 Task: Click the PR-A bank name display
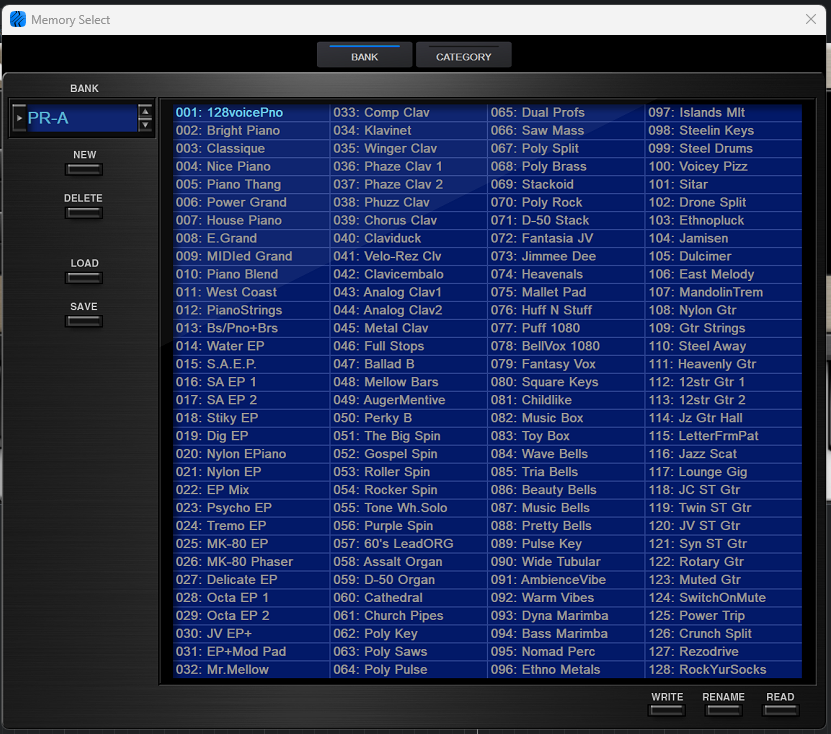coord(80,118)
